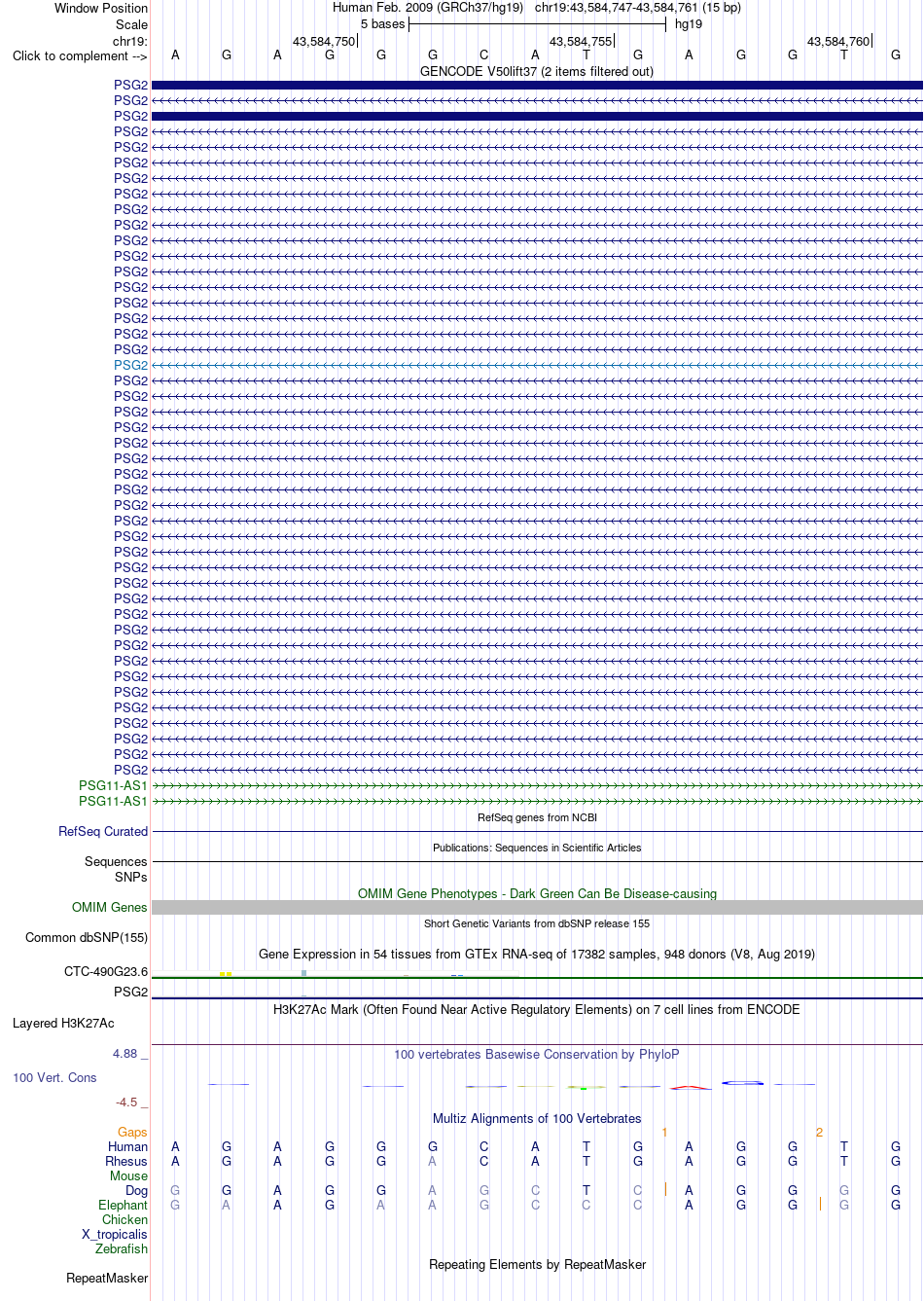Click the CTC-490G23.6 expression label
924x1301 pixels.
coord(106,971)
